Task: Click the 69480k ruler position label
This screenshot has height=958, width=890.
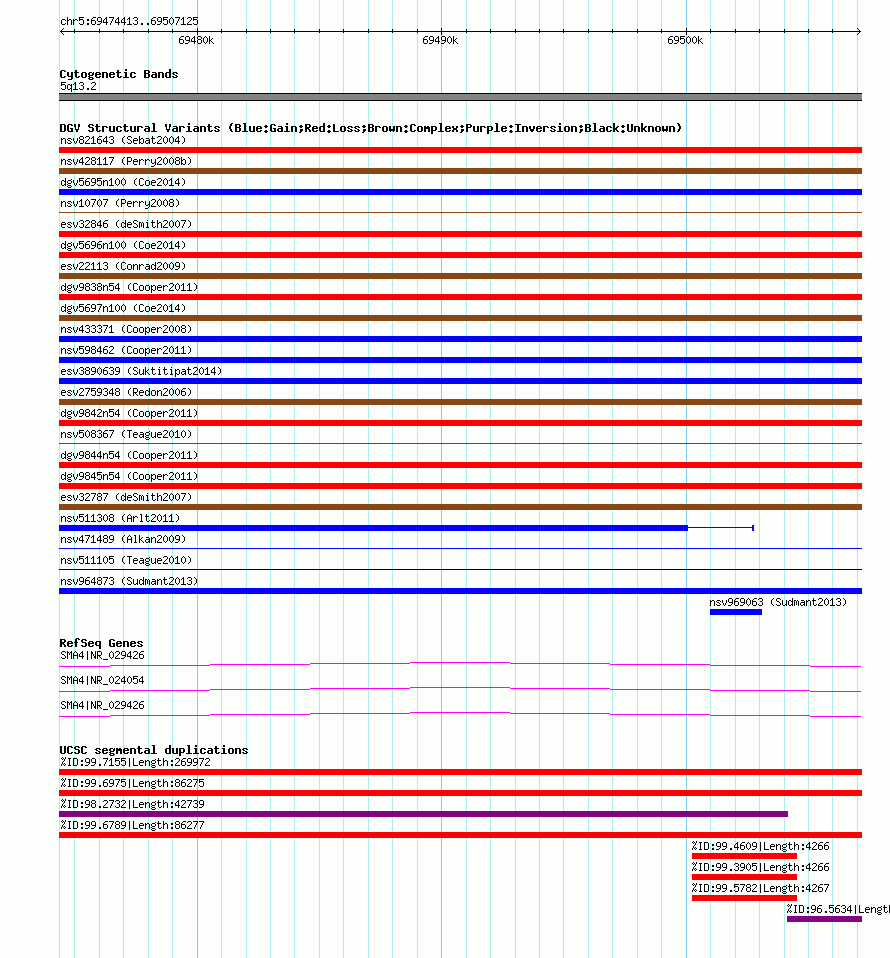Action: pyautogui.click(x=196, y=40)
